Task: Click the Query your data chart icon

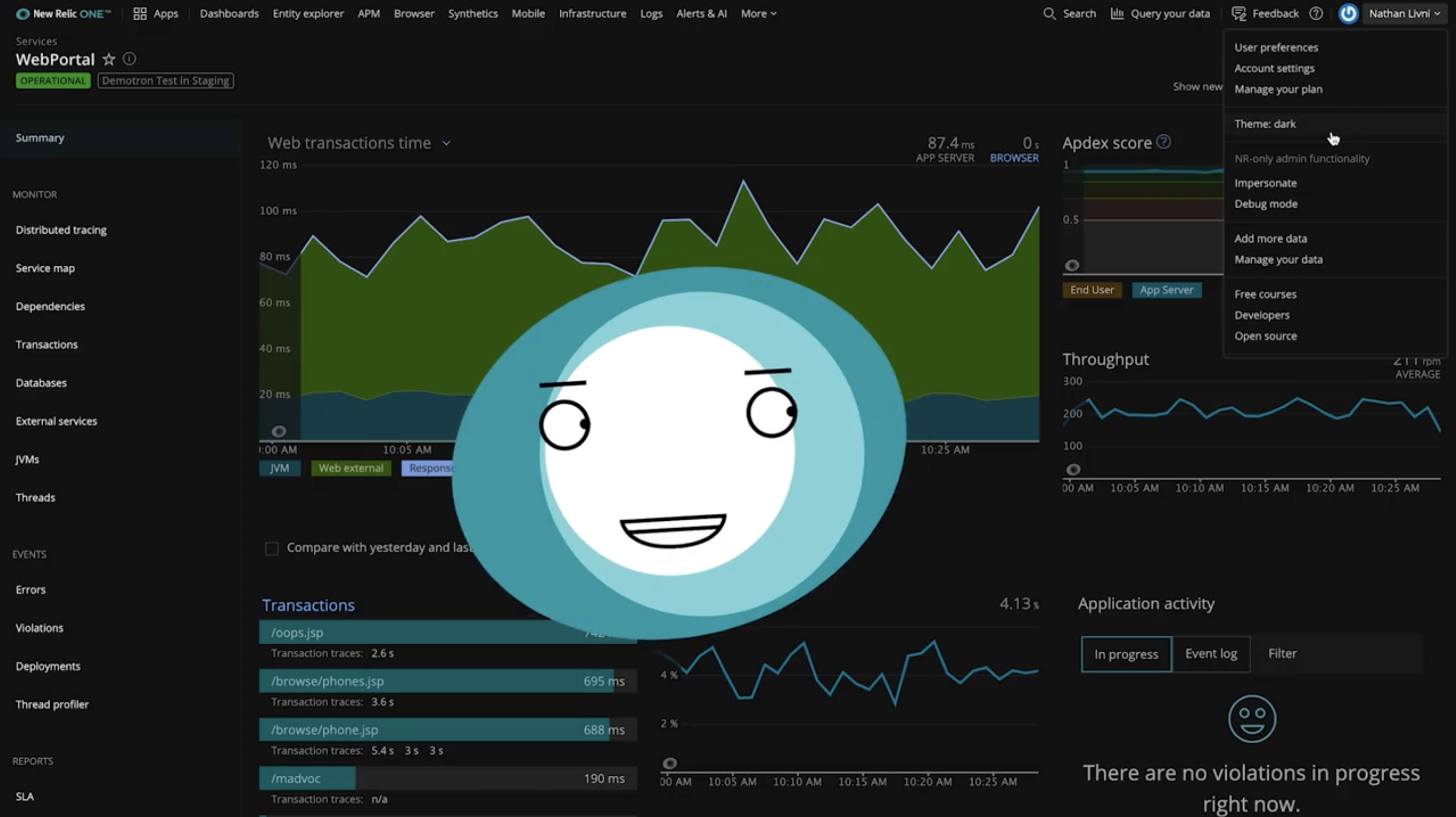Action: (1117, 13)
